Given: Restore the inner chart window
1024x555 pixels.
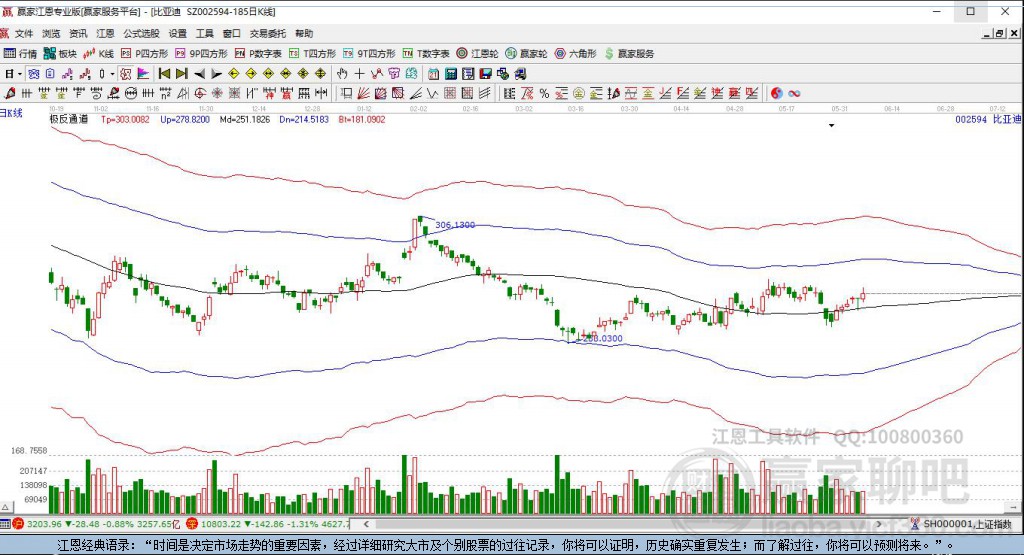Looking at the screenshot, I should pyautogui.click(x=999, y=33).
